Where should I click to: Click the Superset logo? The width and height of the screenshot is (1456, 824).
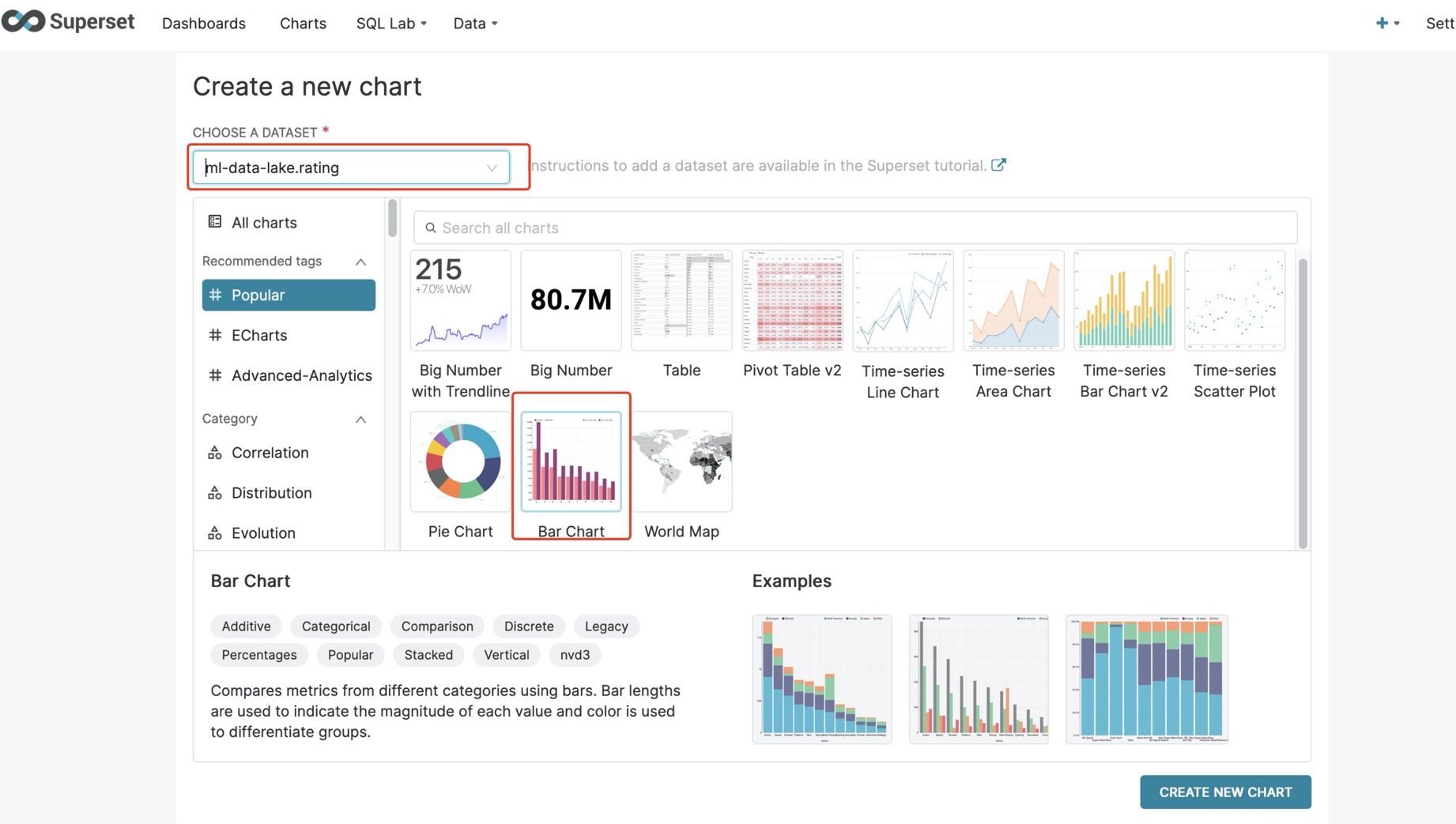(x=69, y=22)
